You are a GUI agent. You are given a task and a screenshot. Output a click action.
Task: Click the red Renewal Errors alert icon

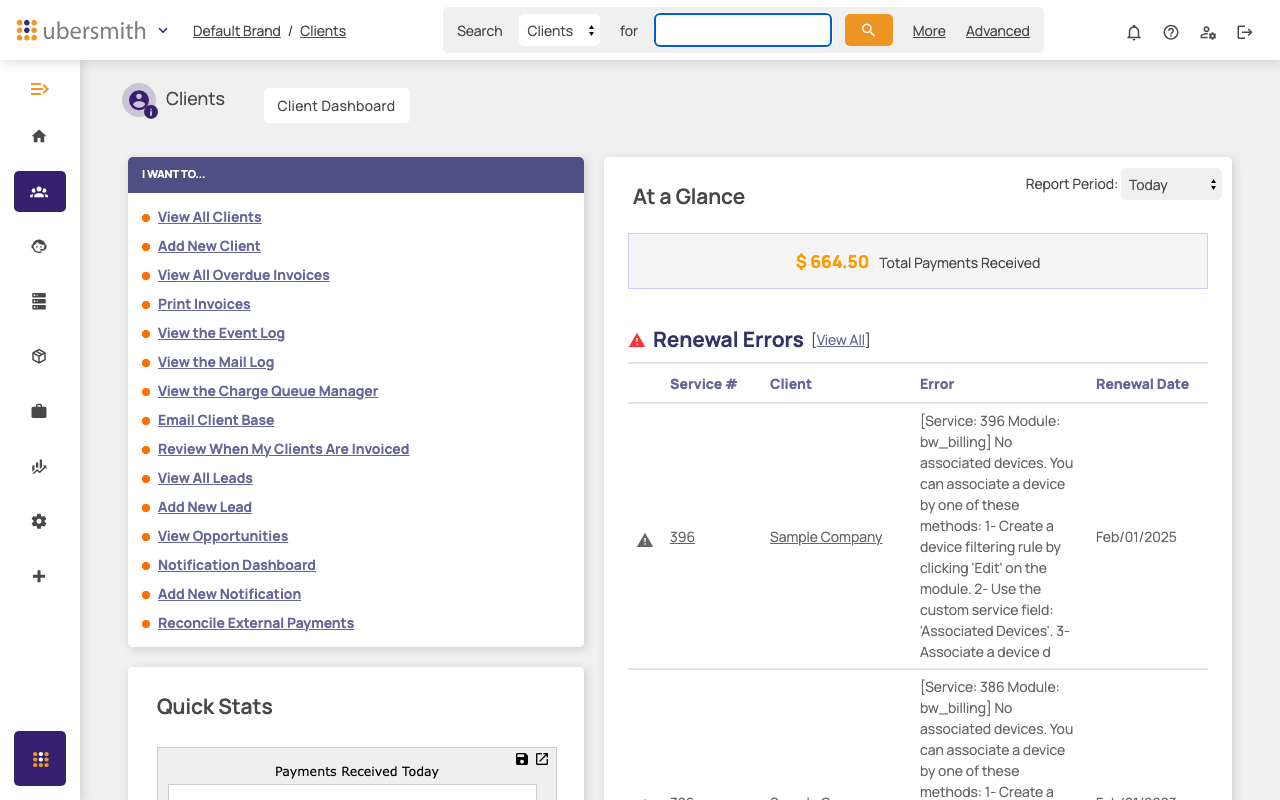[x=637, y=340]
